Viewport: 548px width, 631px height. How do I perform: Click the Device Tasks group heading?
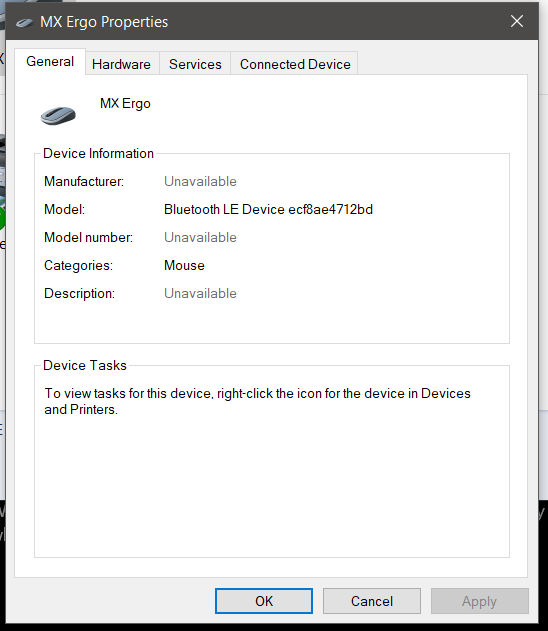[85, 365]
